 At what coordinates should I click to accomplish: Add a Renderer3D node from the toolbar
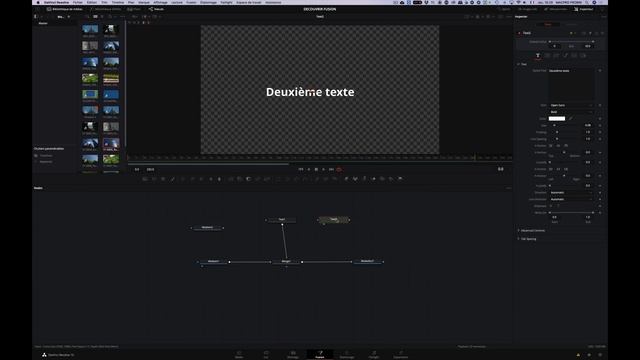pos(400,179)
